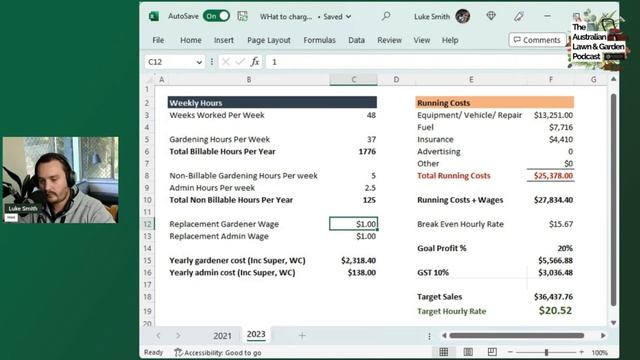The height and width of the screenshot is (360, 640).
Task: Click the horizontal scrollbar right arrow
Action: click(x=603, y=336)
